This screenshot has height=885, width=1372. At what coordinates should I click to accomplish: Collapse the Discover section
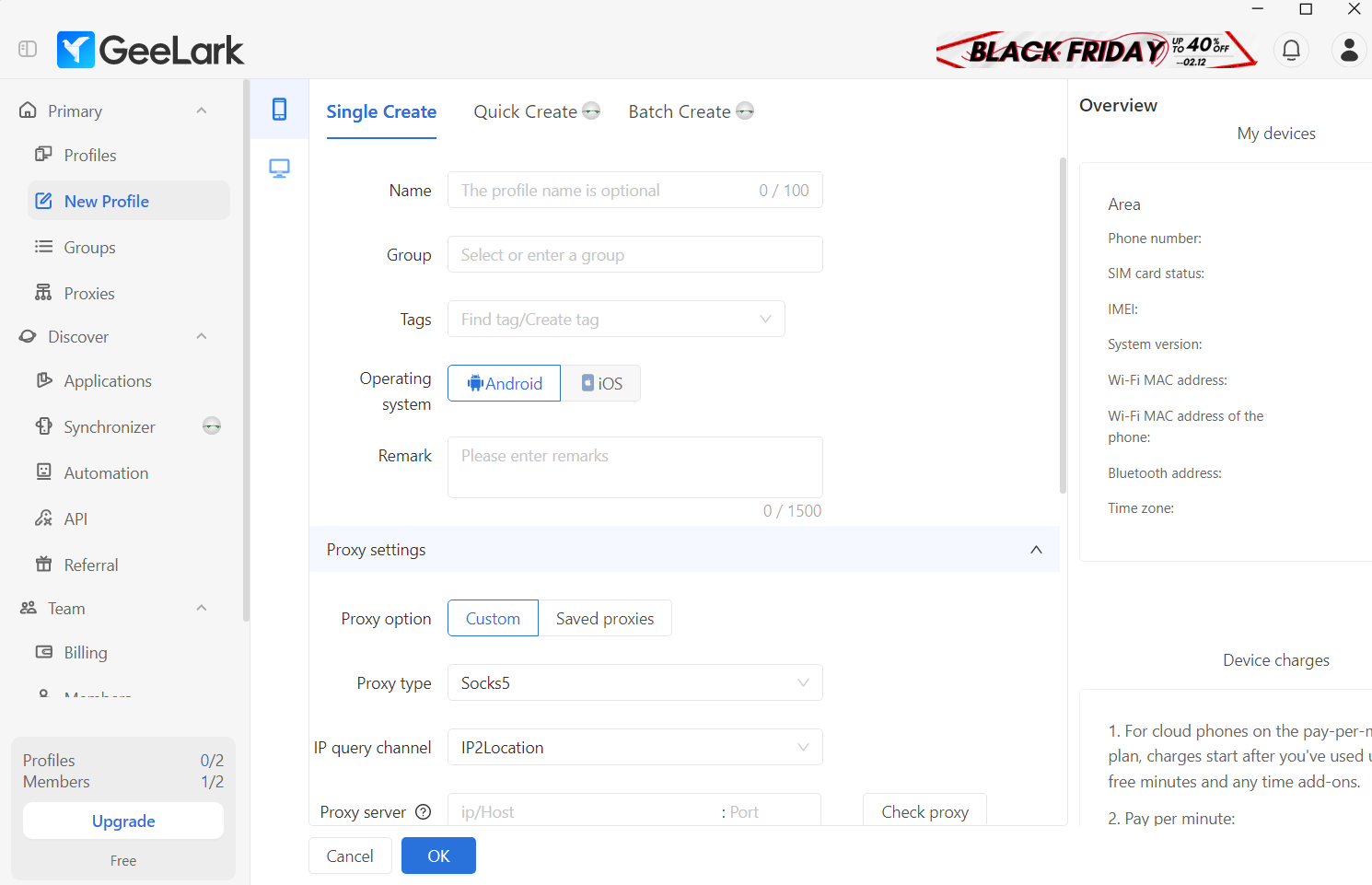[202, 337]
